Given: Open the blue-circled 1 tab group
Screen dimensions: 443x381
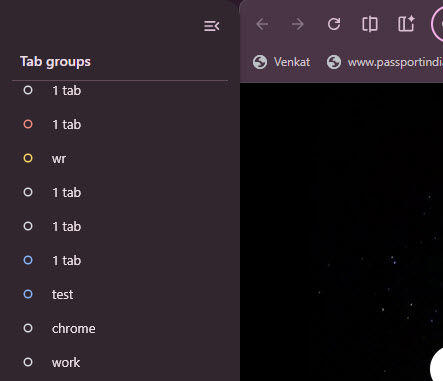Looking at the screenshot, I should click(120, 260).
